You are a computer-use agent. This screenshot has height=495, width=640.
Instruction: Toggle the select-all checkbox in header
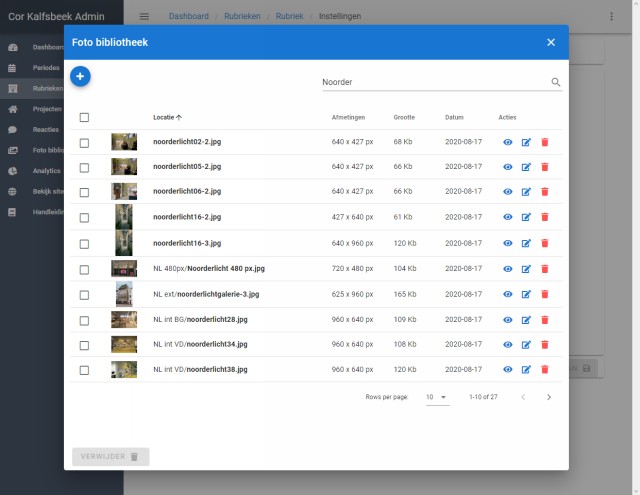pyautogui.click(x=84, y=118)
